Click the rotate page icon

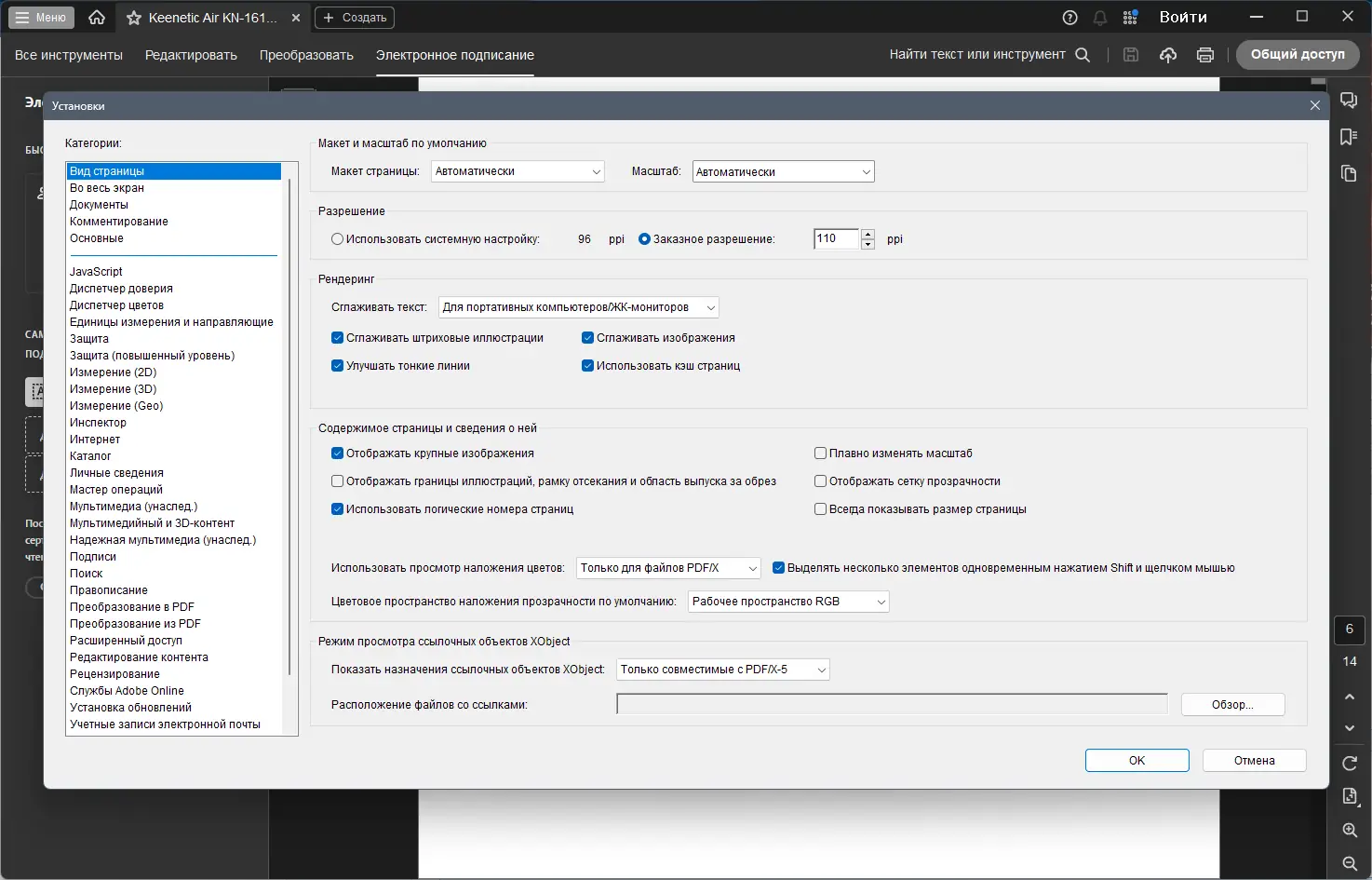point(1349,763)
